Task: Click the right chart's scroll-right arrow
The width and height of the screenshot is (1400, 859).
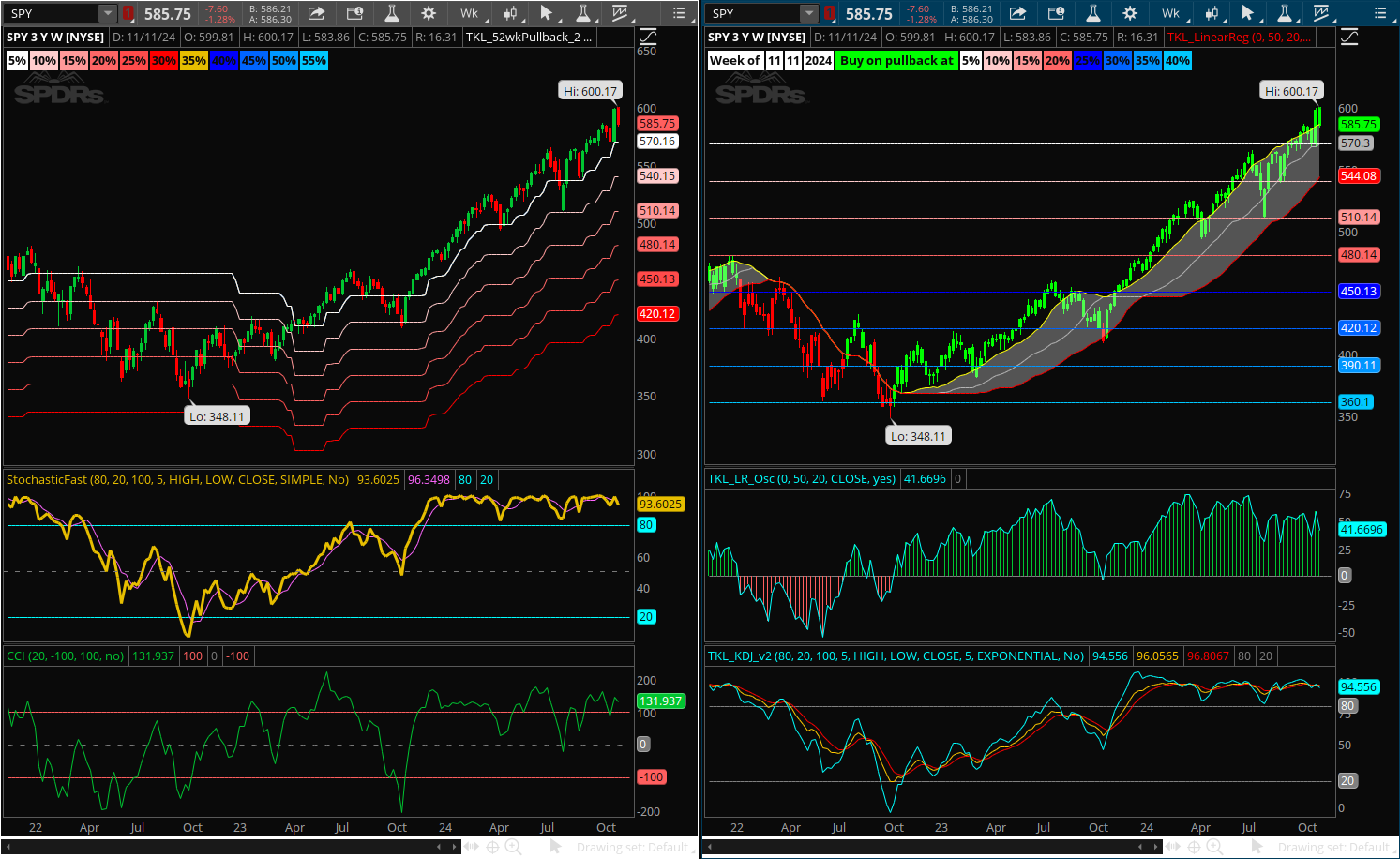Action: point(1156,846)
